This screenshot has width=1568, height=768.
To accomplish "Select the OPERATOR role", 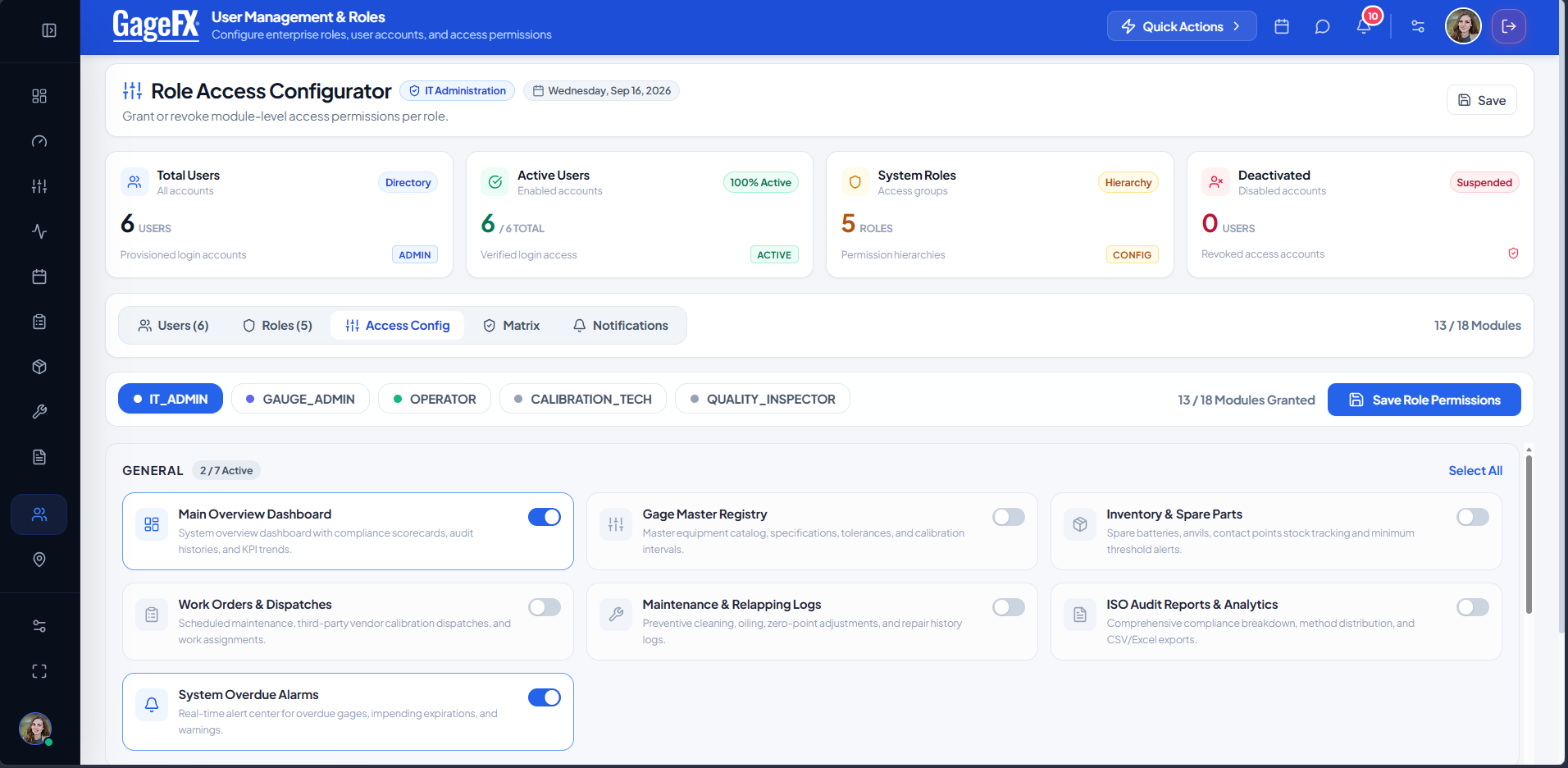I will 435,399.
